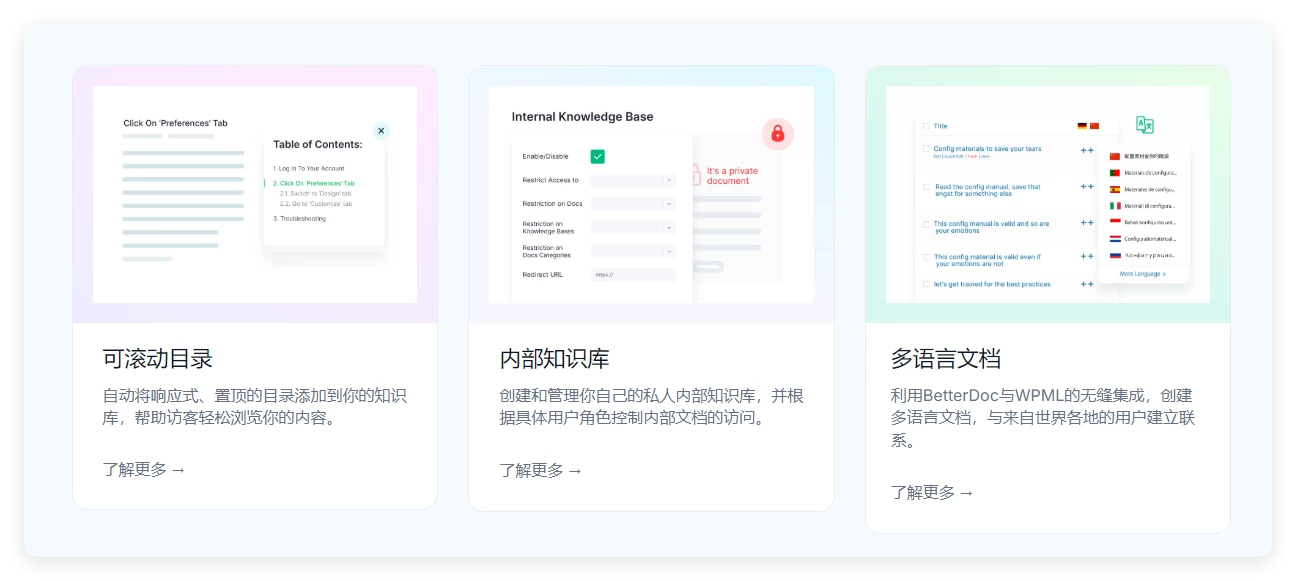Click the Portugal flag language entry
1296x581 pixels.
[x=1115, y=173]
